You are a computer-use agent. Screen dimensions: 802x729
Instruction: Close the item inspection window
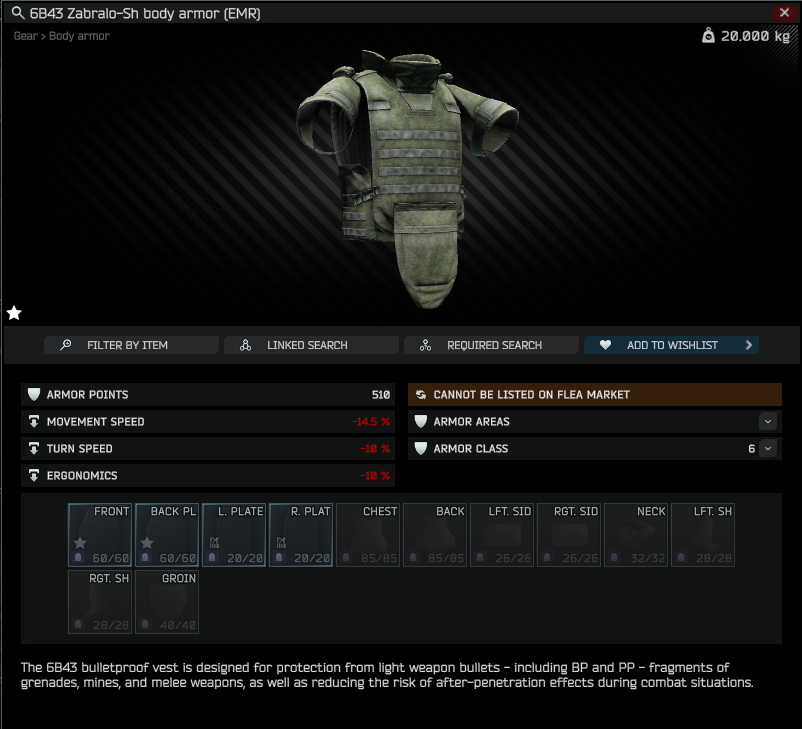[x=784, y=13]
